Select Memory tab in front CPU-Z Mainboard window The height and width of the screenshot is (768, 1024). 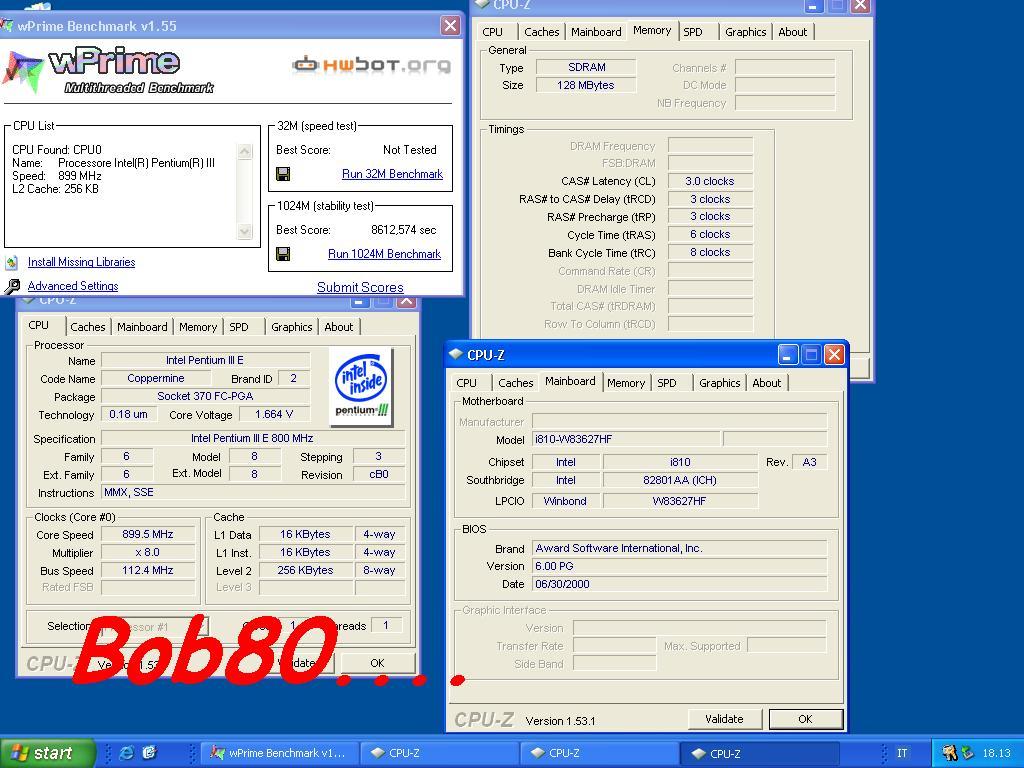[x=626, y=383]
